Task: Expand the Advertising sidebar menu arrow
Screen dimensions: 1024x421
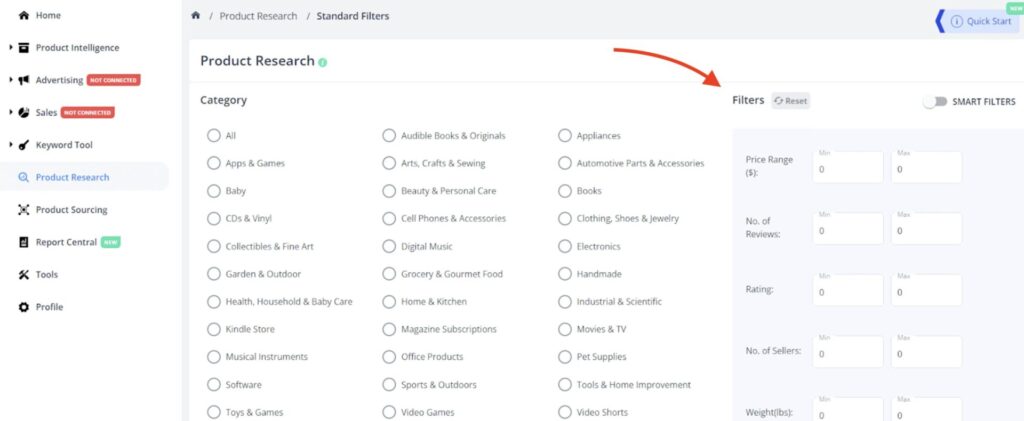Action: 10,80
